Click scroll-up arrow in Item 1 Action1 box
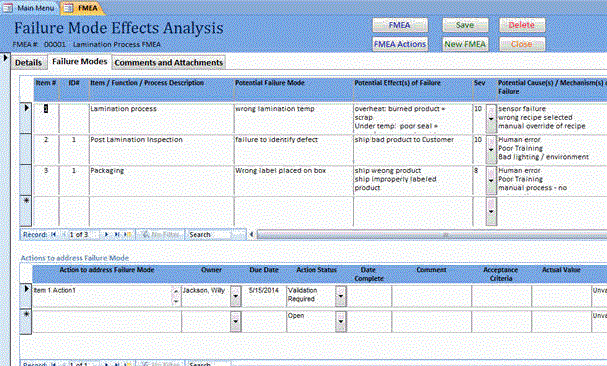Viewport: 607px width, 366px height. (176, 291)
